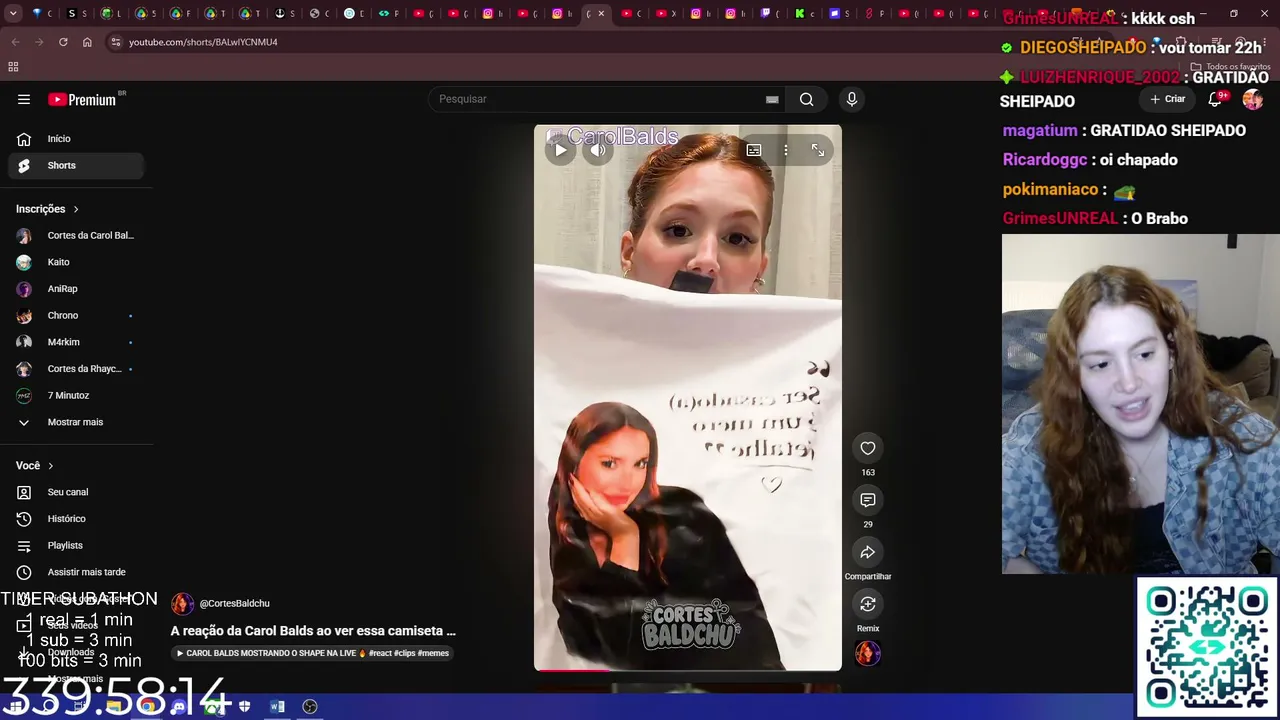The height and width of the screenshot is (720, 1280).
Task: Click the CortesBaldchu channel avatar
Action: (x=182, y=603)
